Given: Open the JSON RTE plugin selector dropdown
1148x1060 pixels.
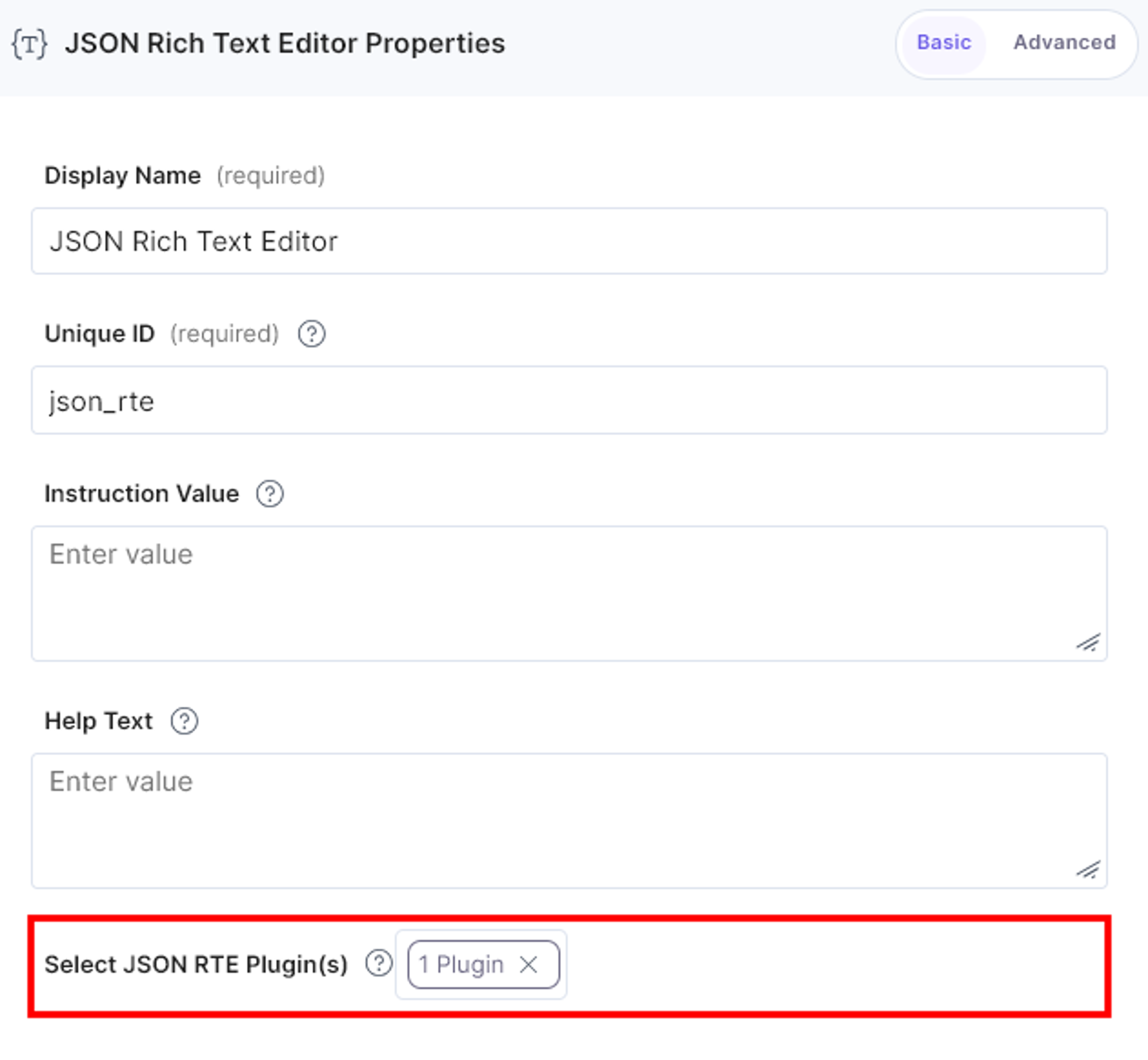Looking at the screenshot, I should [481, 965].
